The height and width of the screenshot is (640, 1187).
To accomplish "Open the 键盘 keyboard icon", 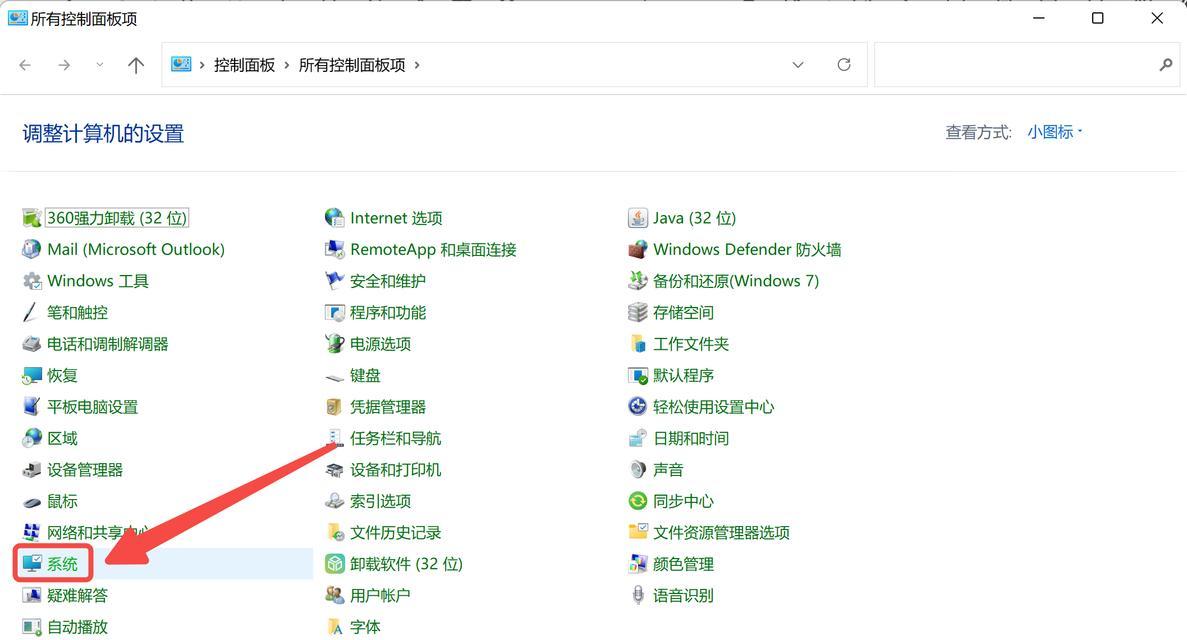I will pos(334,376).
